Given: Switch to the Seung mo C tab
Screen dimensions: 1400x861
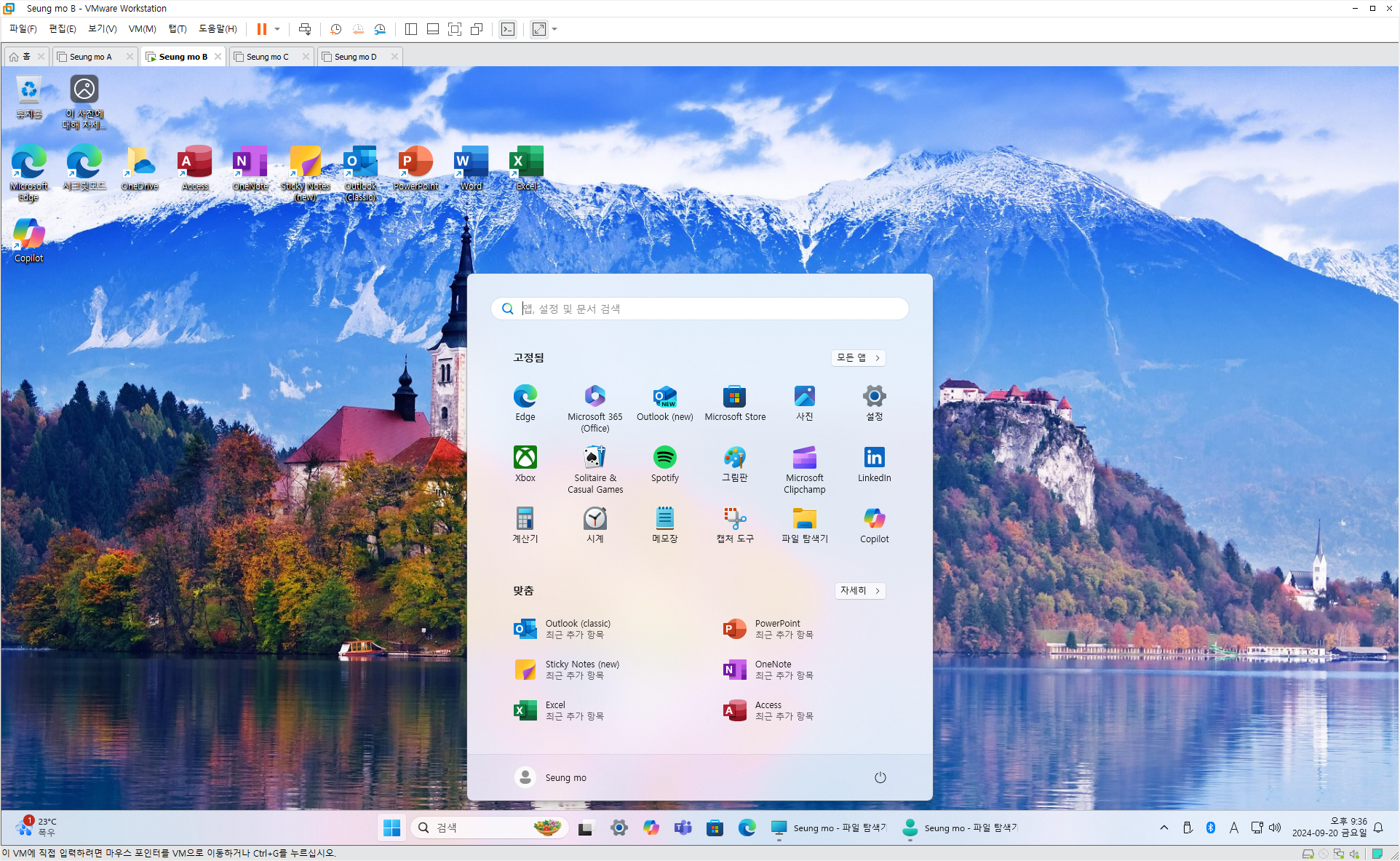Looking at the screenshot, I should [267, 57].
